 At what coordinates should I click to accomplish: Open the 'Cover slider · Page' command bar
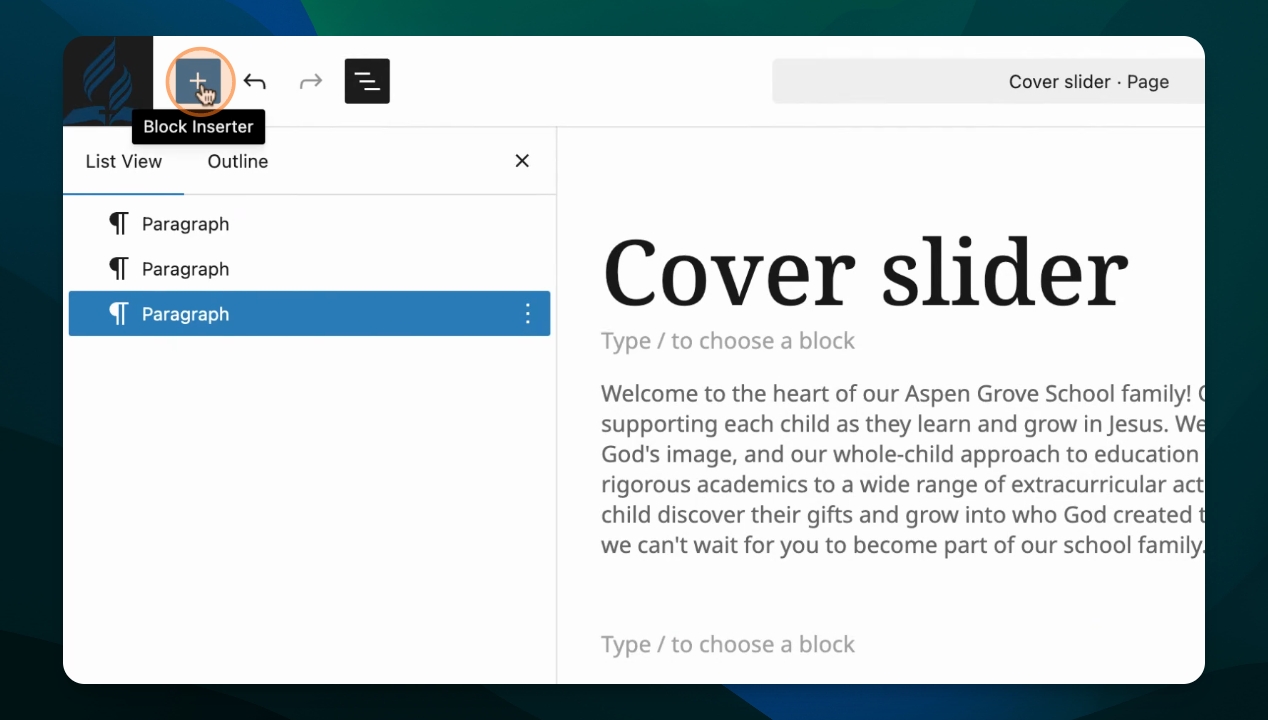[988, 81]
